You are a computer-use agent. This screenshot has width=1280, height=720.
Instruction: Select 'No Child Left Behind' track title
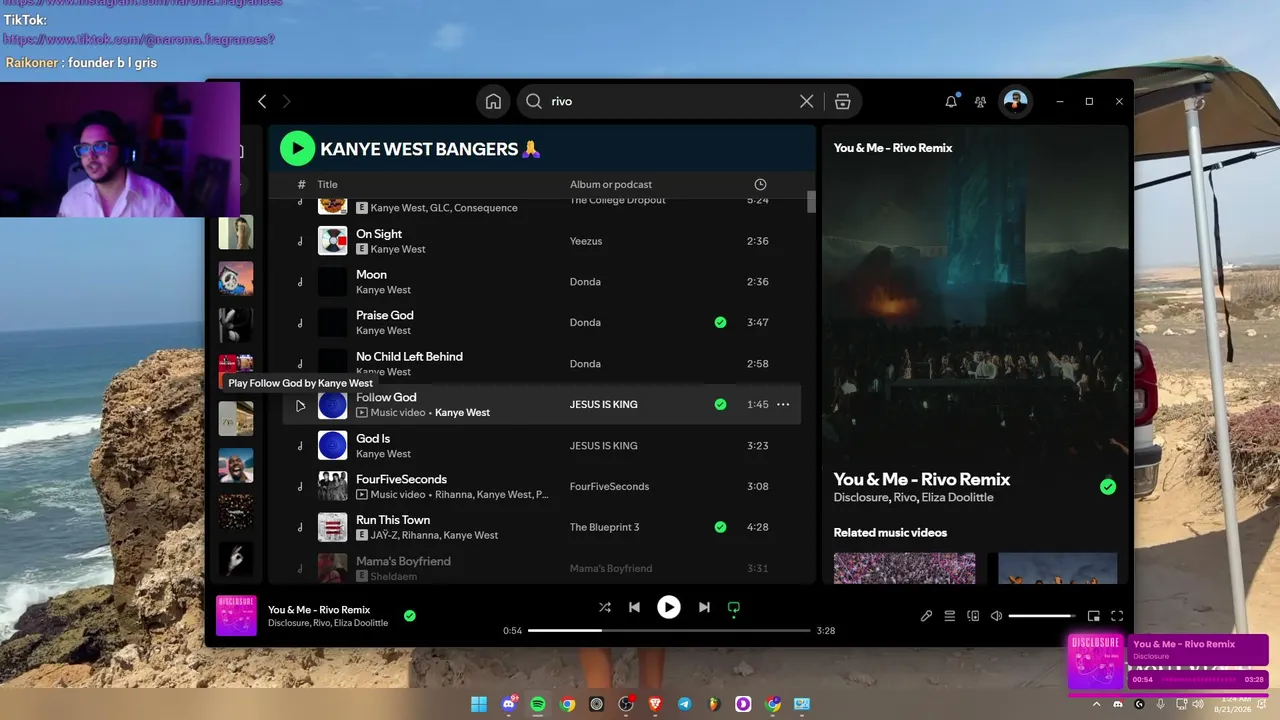[x=409, y=357]
